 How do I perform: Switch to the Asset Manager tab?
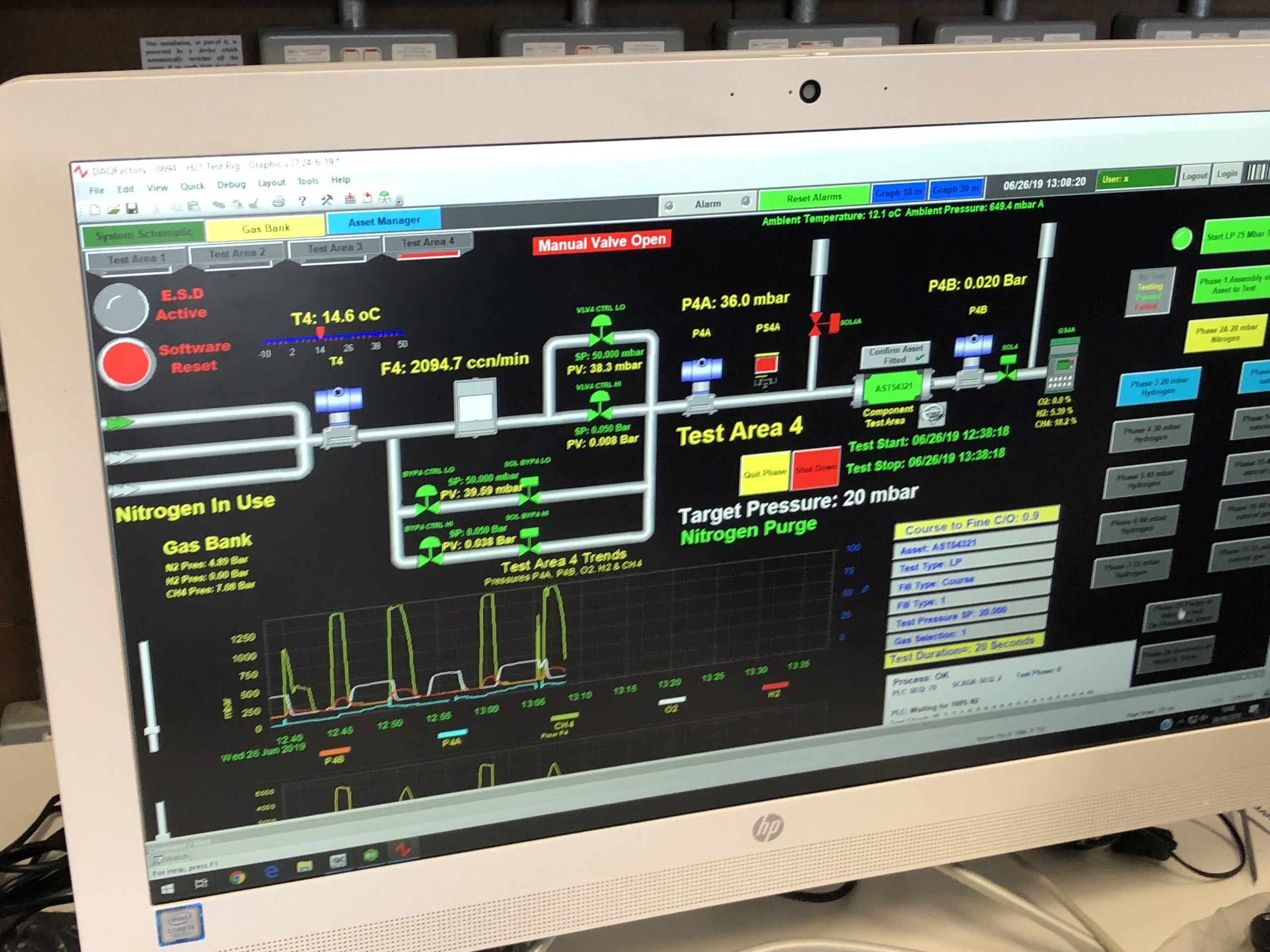[x=383, y=221]
